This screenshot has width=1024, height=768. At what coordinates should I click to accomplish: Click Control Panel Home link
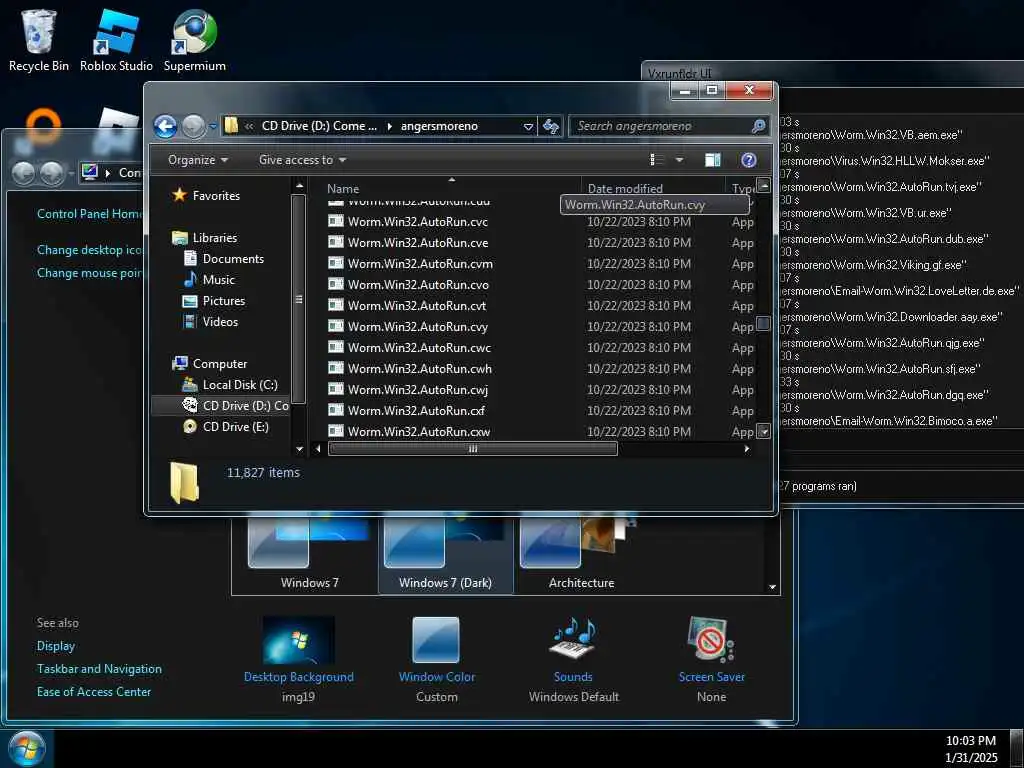[x=89, y=214]
